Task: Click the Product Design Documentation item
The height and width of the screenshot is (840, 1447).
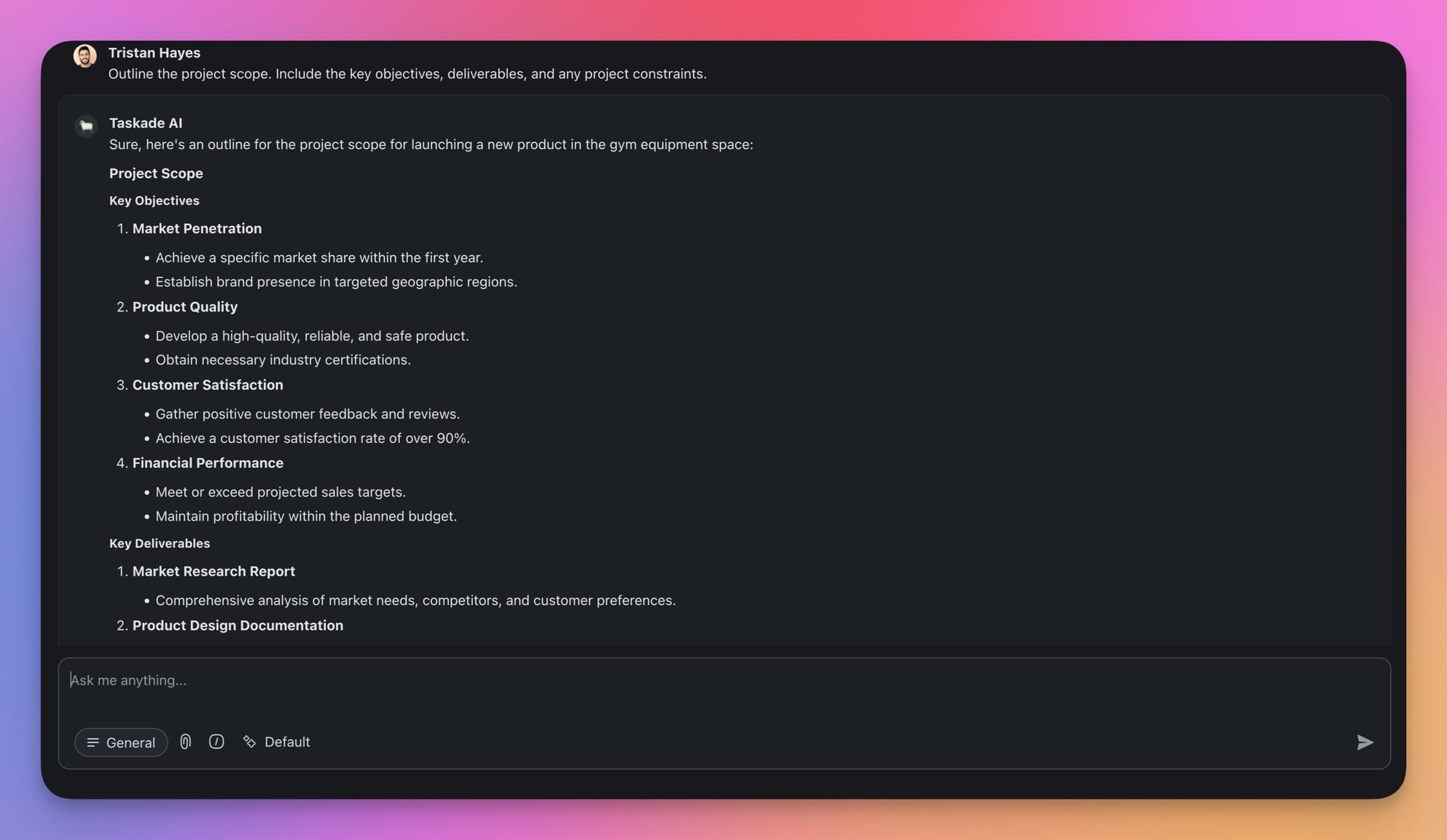Action: (x=237, y=626)
